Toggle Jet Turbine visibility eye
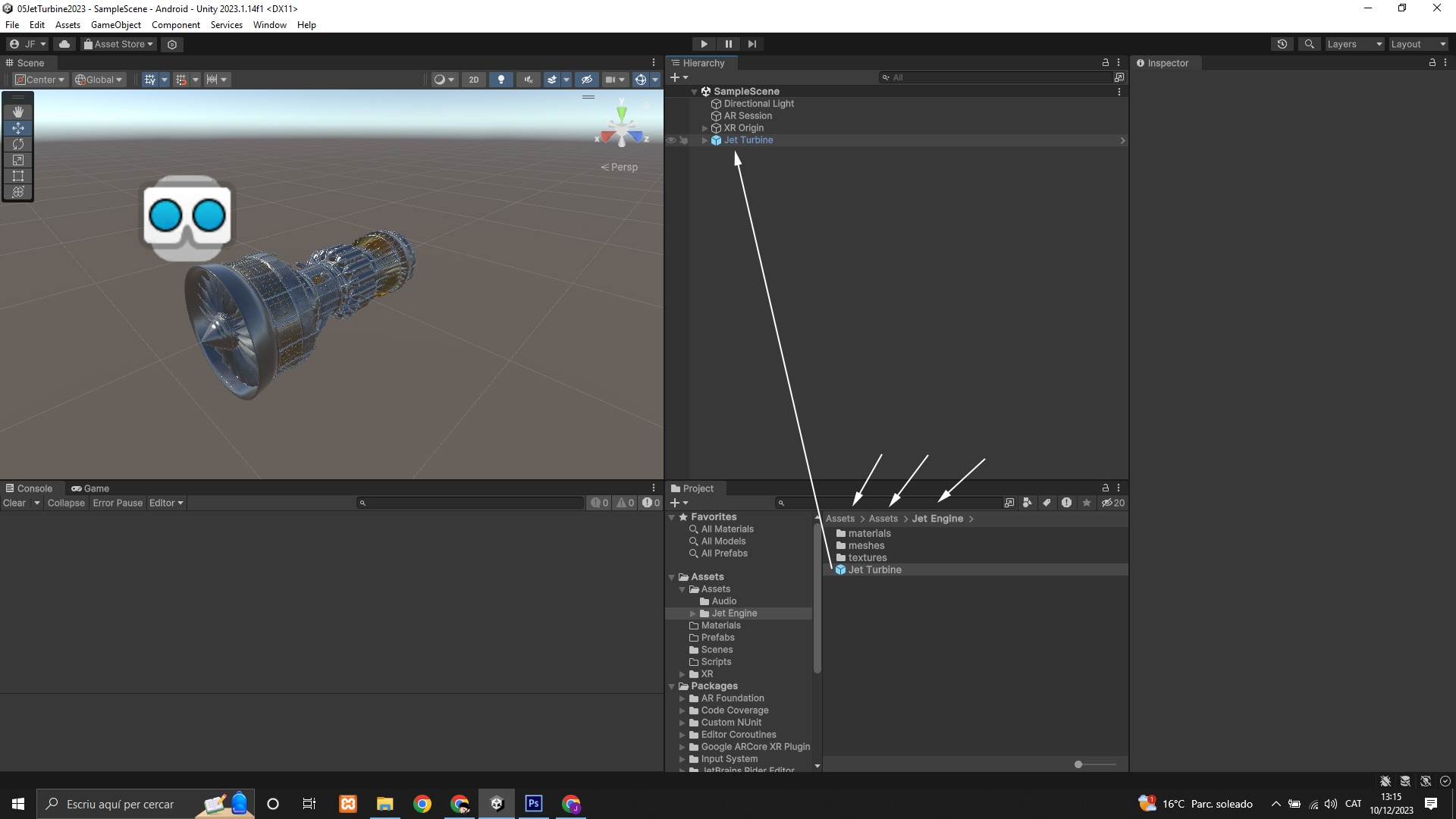Viewport: 1456px width, 819px height. point(671,140)
